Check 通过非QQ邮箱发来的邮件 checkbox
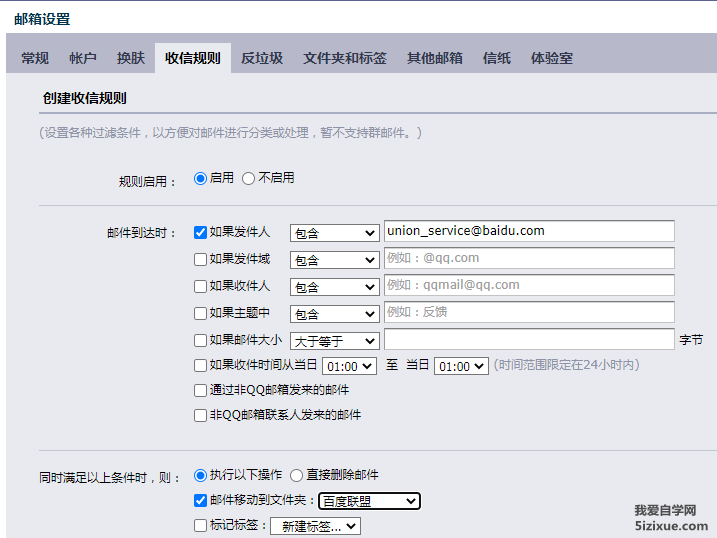Image resolution: width=717 pixels, height=538 pixels. pyautogui.click(x=200, y=390)
